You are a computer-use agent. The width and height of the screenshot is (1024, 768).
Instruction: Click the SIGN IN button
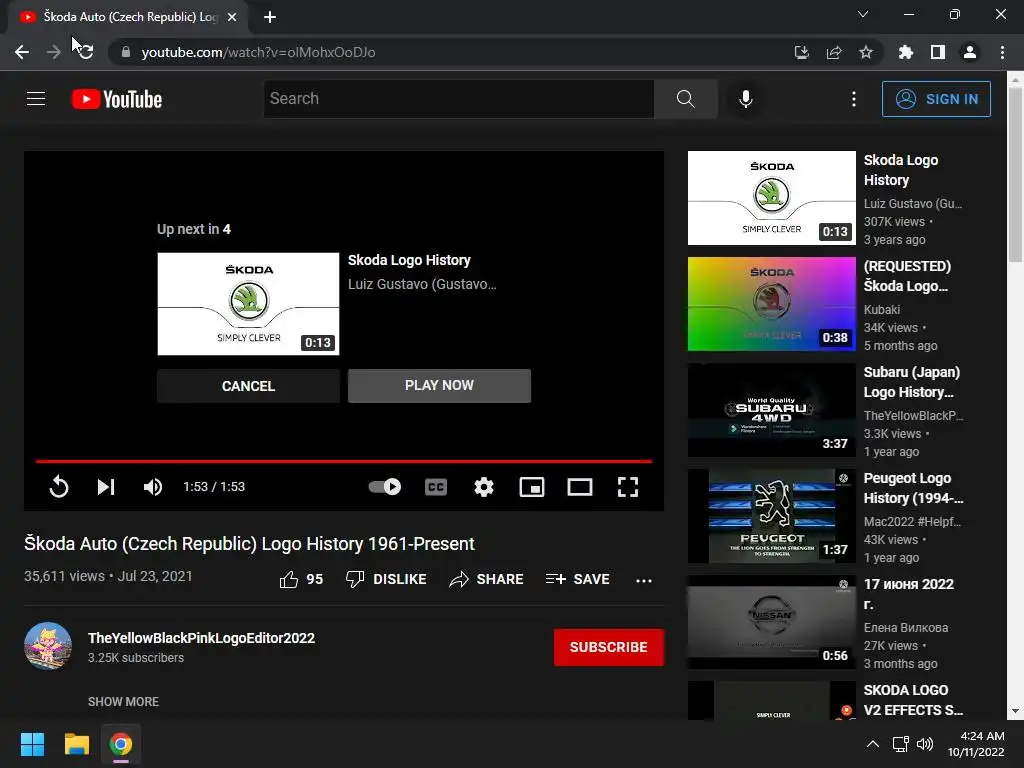point(936,99)
